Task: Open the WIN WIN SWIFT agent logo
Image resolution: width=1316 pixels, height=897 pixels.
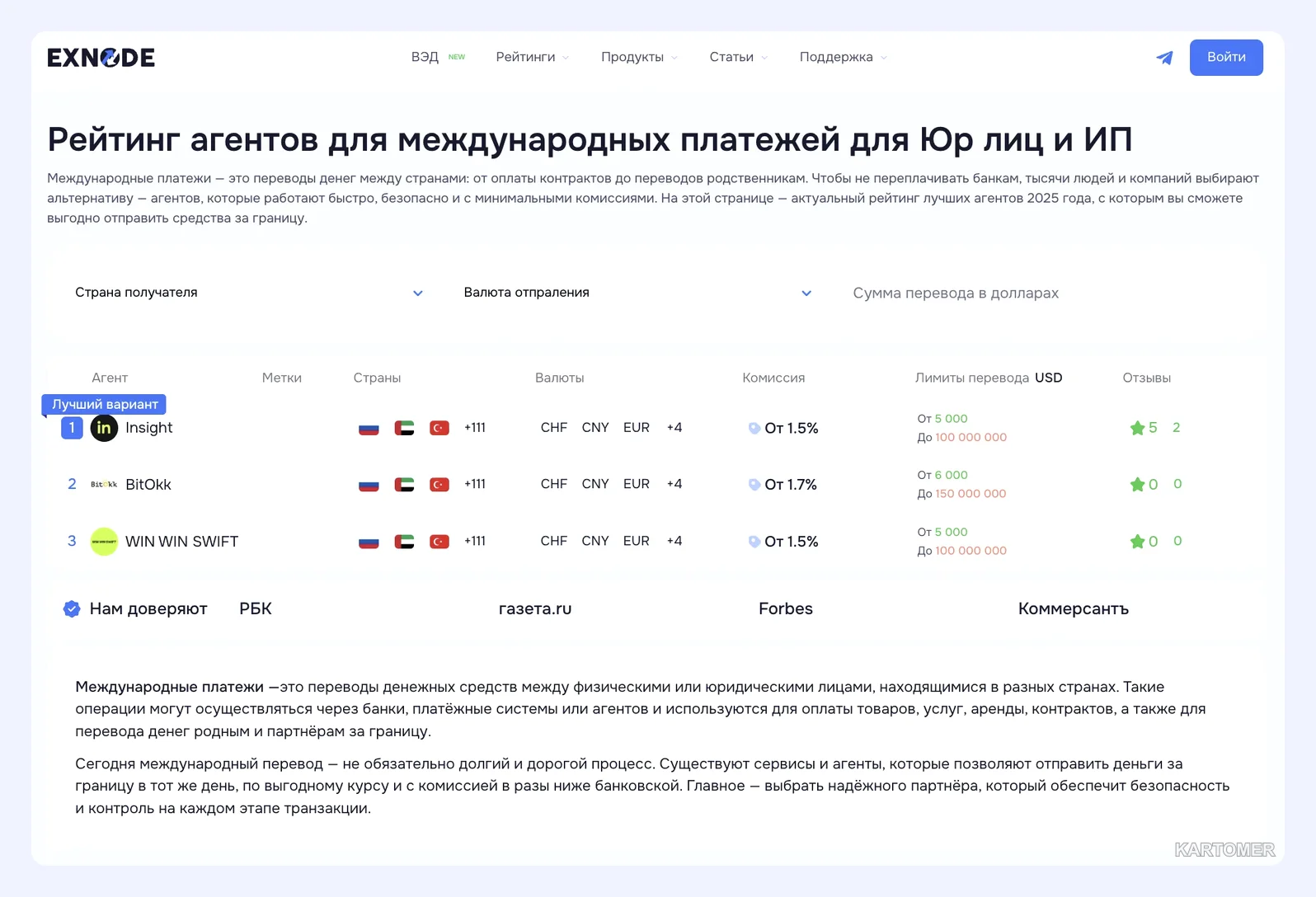Action: (104, 542)
